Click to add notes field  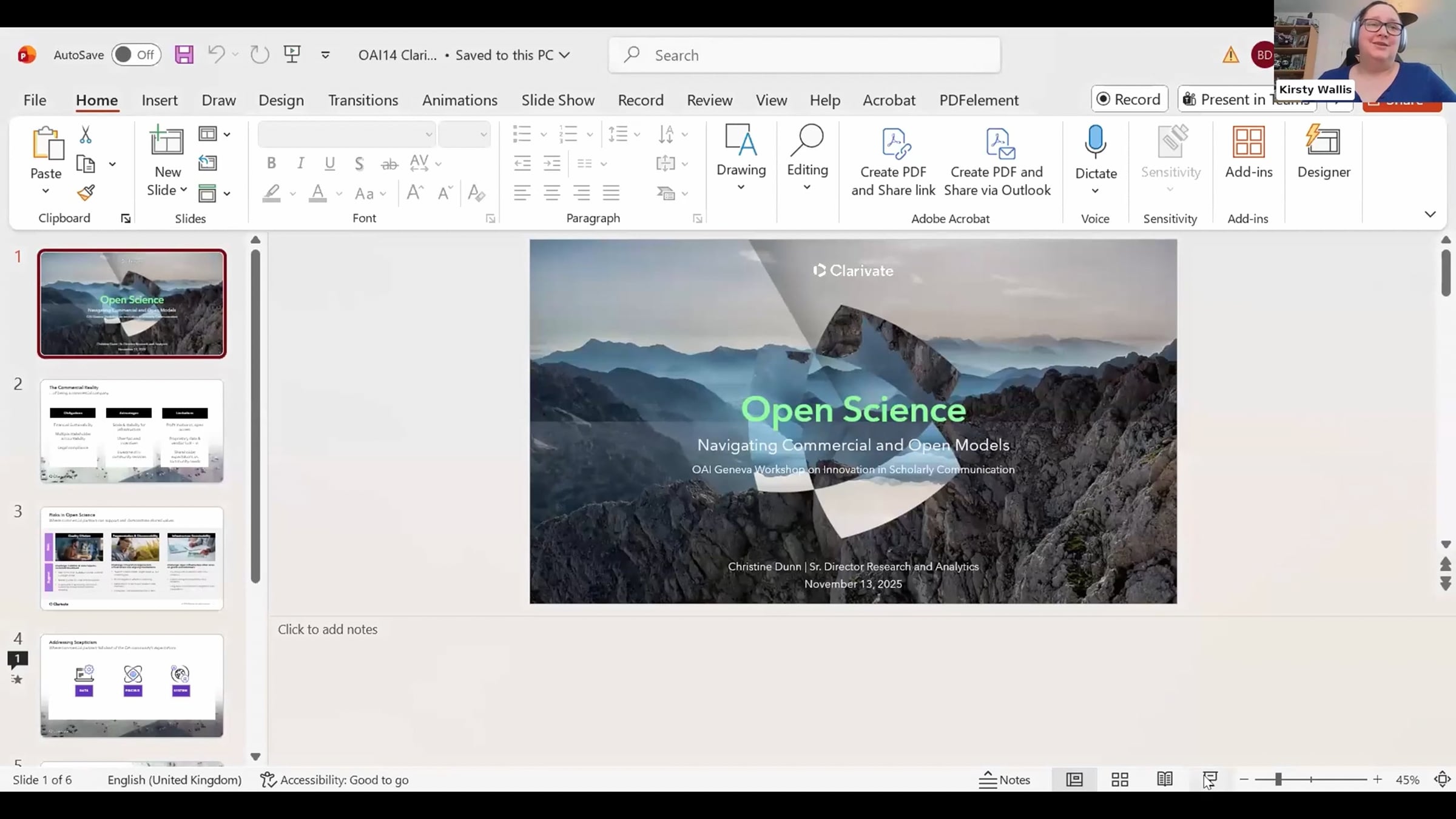(x=328, y=630)
